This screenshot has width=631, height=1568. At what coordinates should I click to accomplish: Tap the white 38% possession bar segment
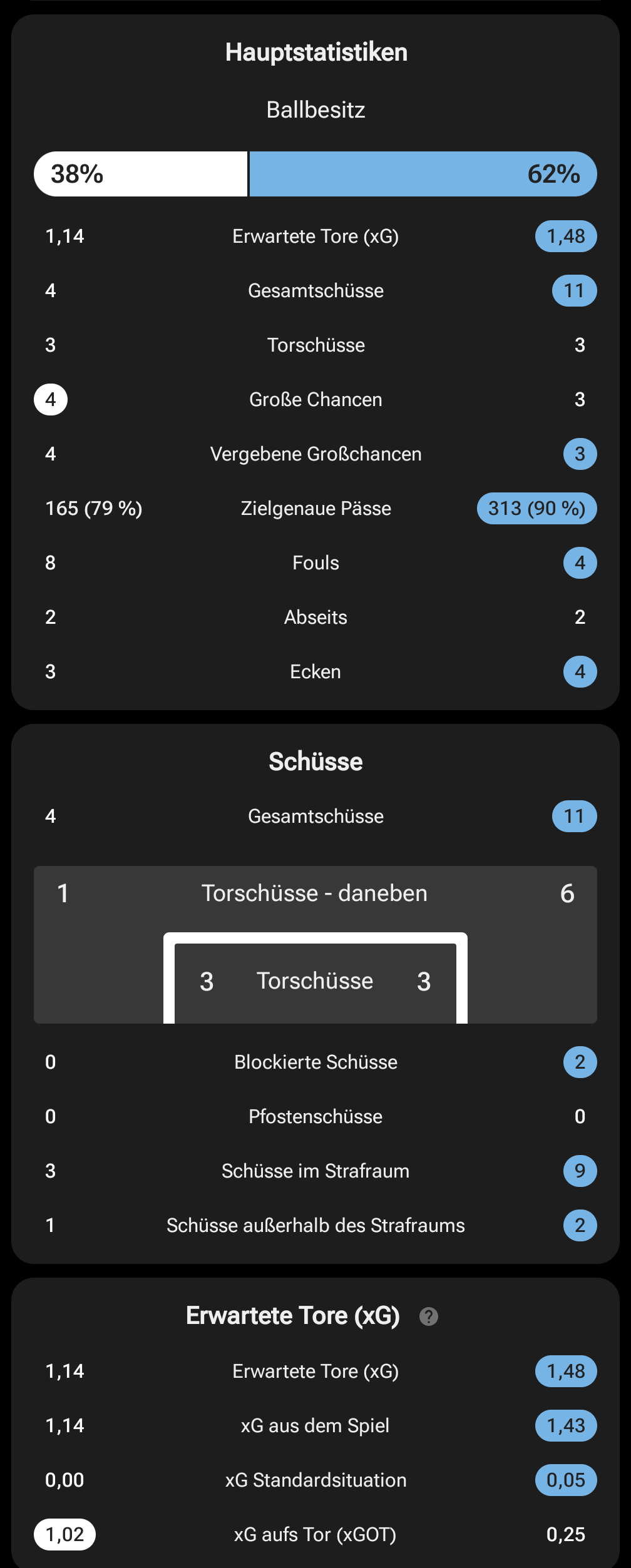(x=141, y=174)
